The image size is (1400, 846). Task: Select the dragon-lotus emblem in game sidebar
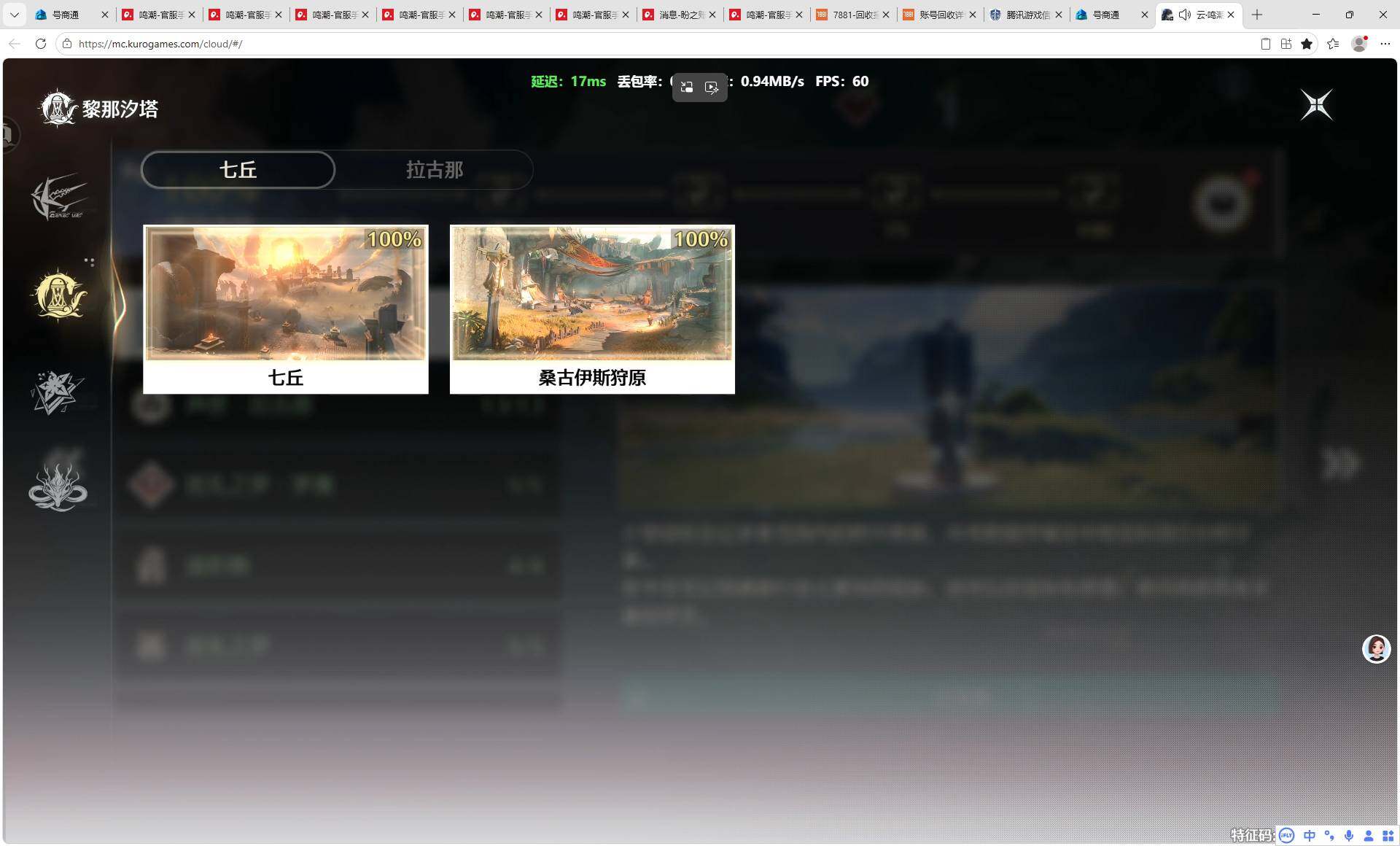58,487
